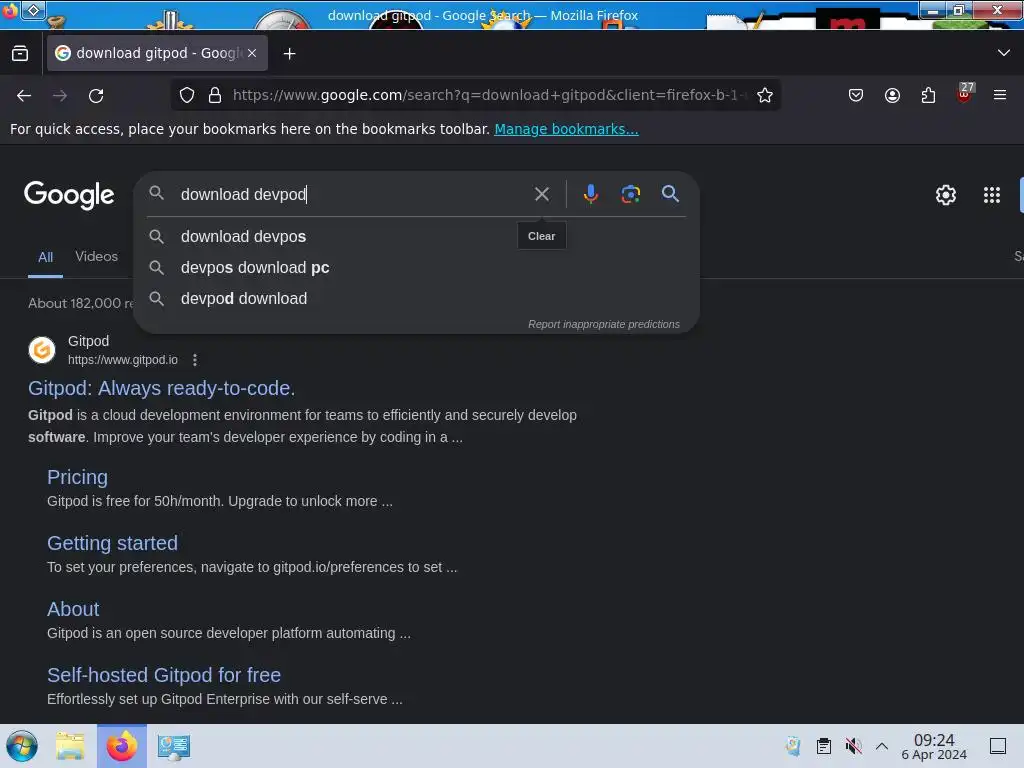The width and height of the screenshot is (1024, 768).
Task: Open Google apps grid icon
Action: click(991, 195)
